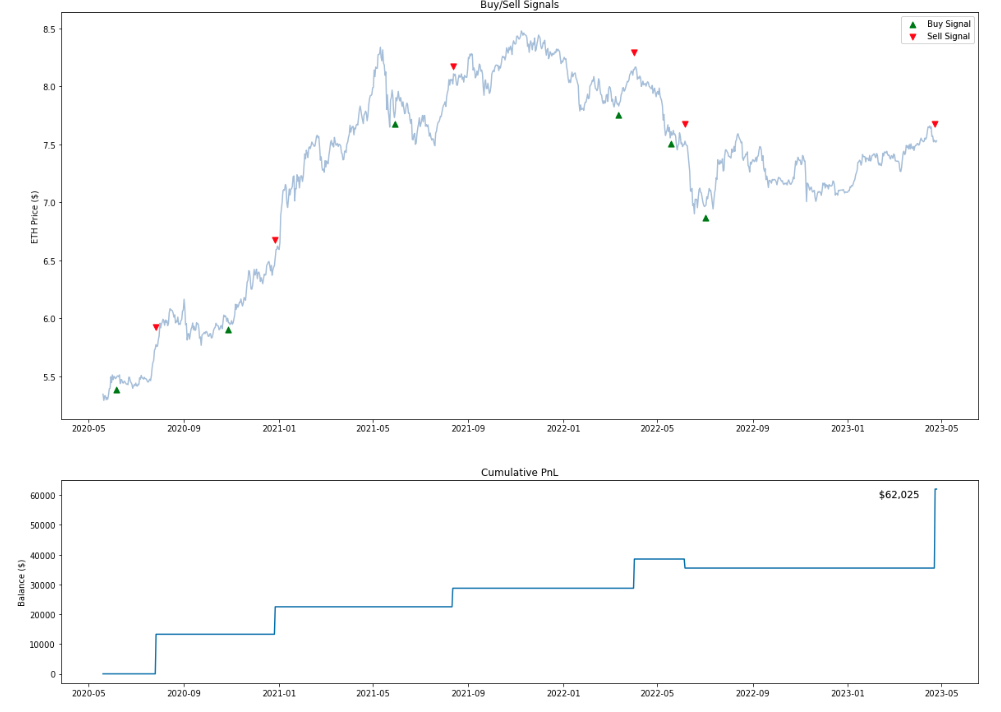Click the earliest green buy marker
1001x712 pixels.
116,390
